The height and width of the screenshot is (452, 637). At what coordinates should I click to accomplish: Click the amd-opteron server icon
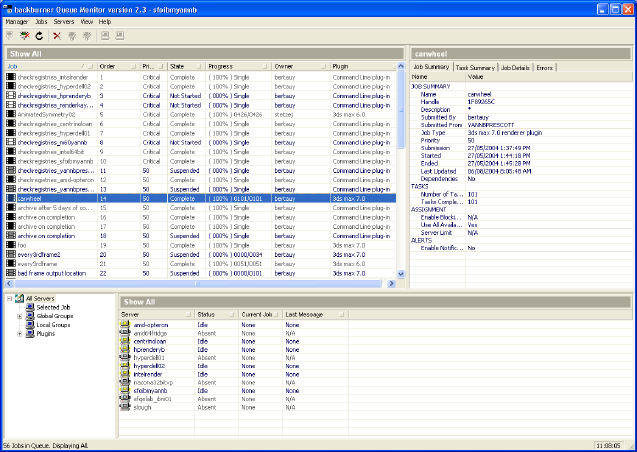pyautogui.click(x=126, y=325)
